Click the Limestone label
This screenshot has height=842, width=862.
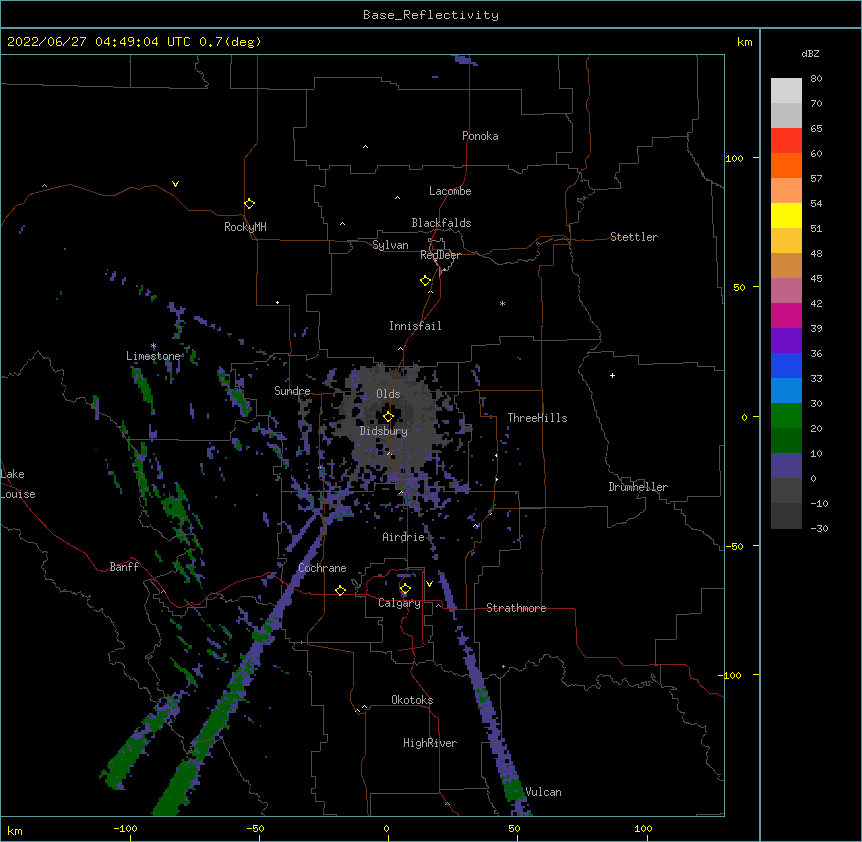153,356
